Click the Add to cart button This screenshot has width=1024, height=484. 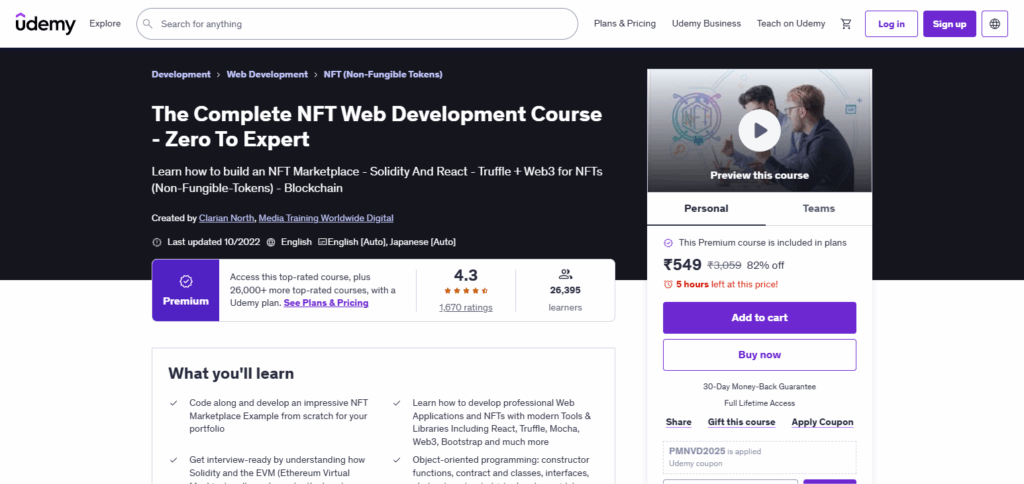(x=759, y=318)
